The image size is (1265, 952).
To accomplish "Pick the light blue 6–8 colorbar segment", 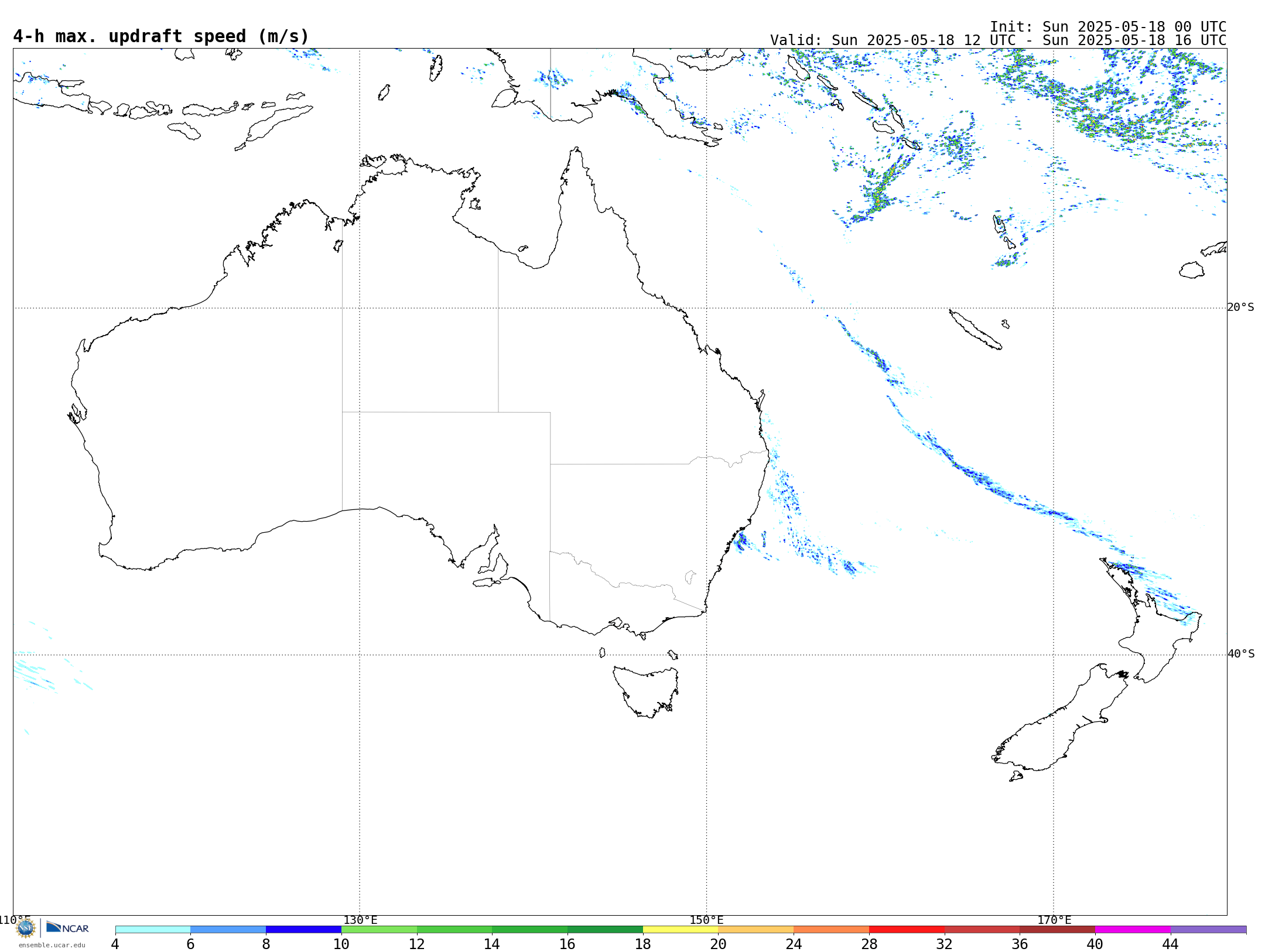I will [228, 930].
